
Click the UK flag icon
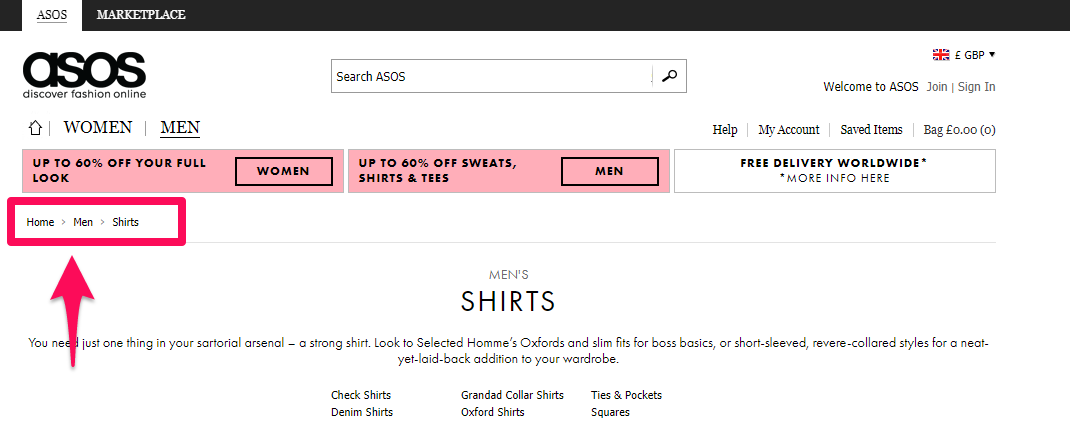click(x=941, y=55)
